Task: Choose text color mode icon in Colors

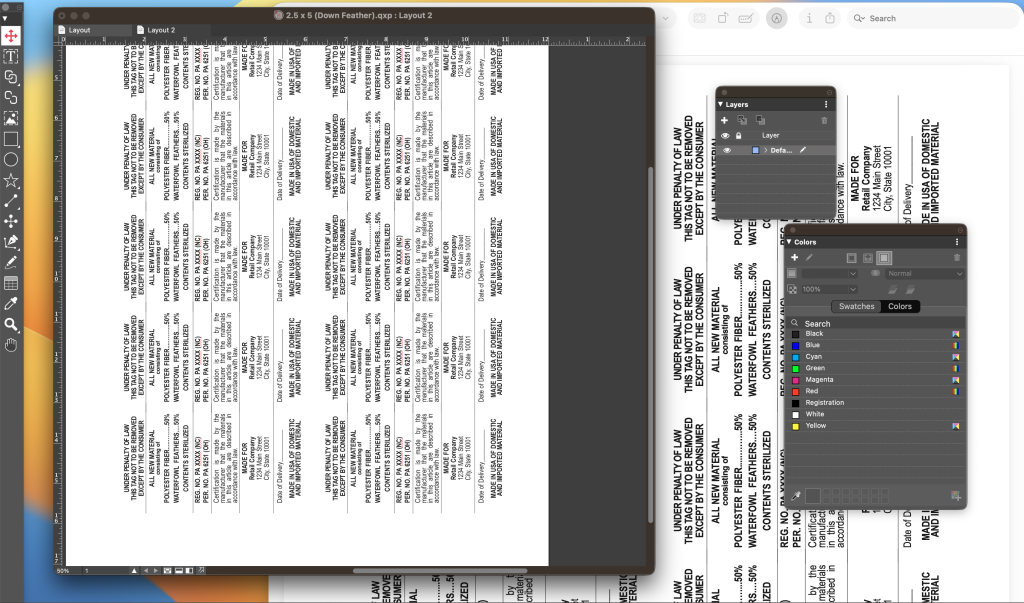Action: pyautogui.click(x=868, y=258)
